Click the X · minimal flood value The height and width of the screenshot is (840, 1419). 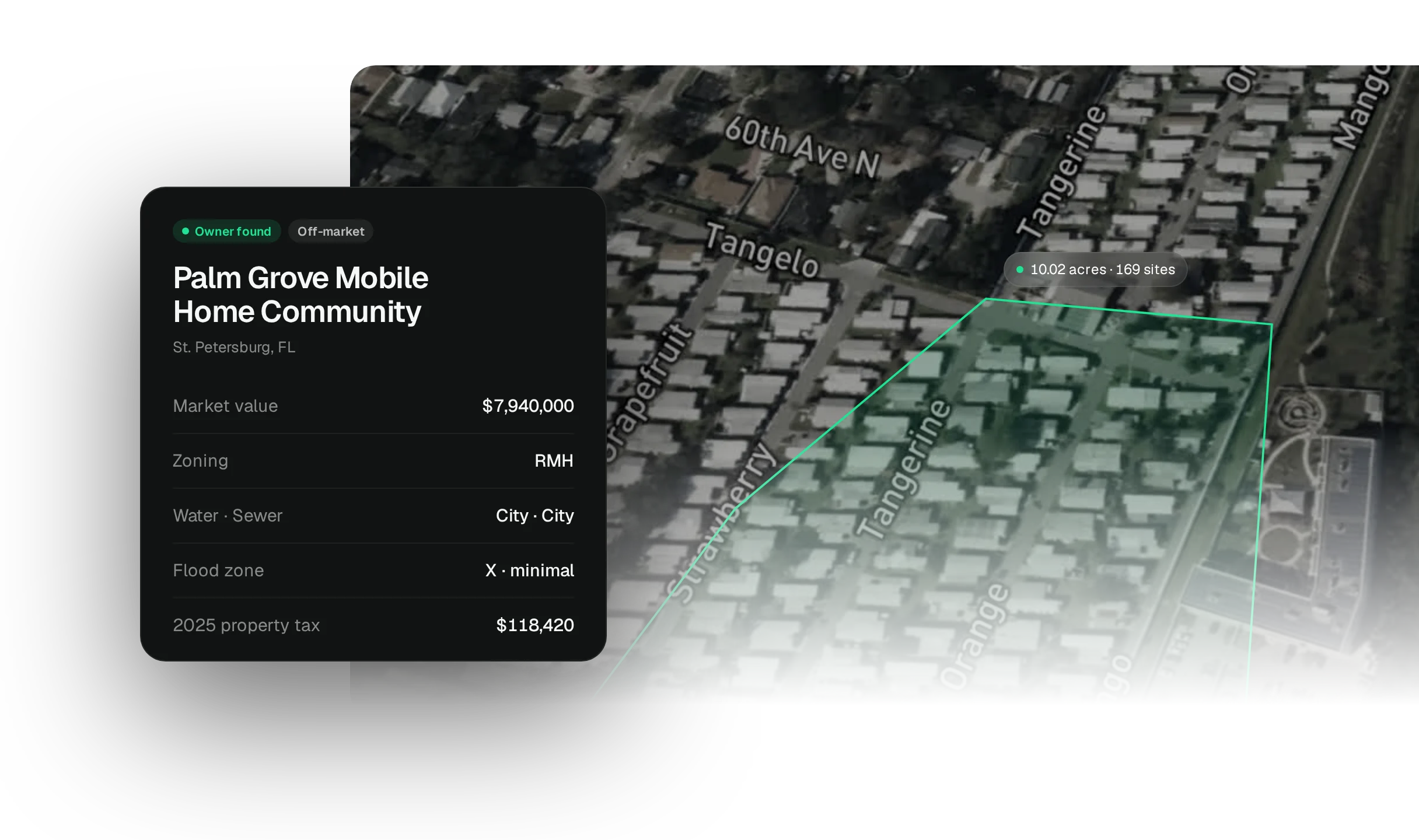click(530, 570)
